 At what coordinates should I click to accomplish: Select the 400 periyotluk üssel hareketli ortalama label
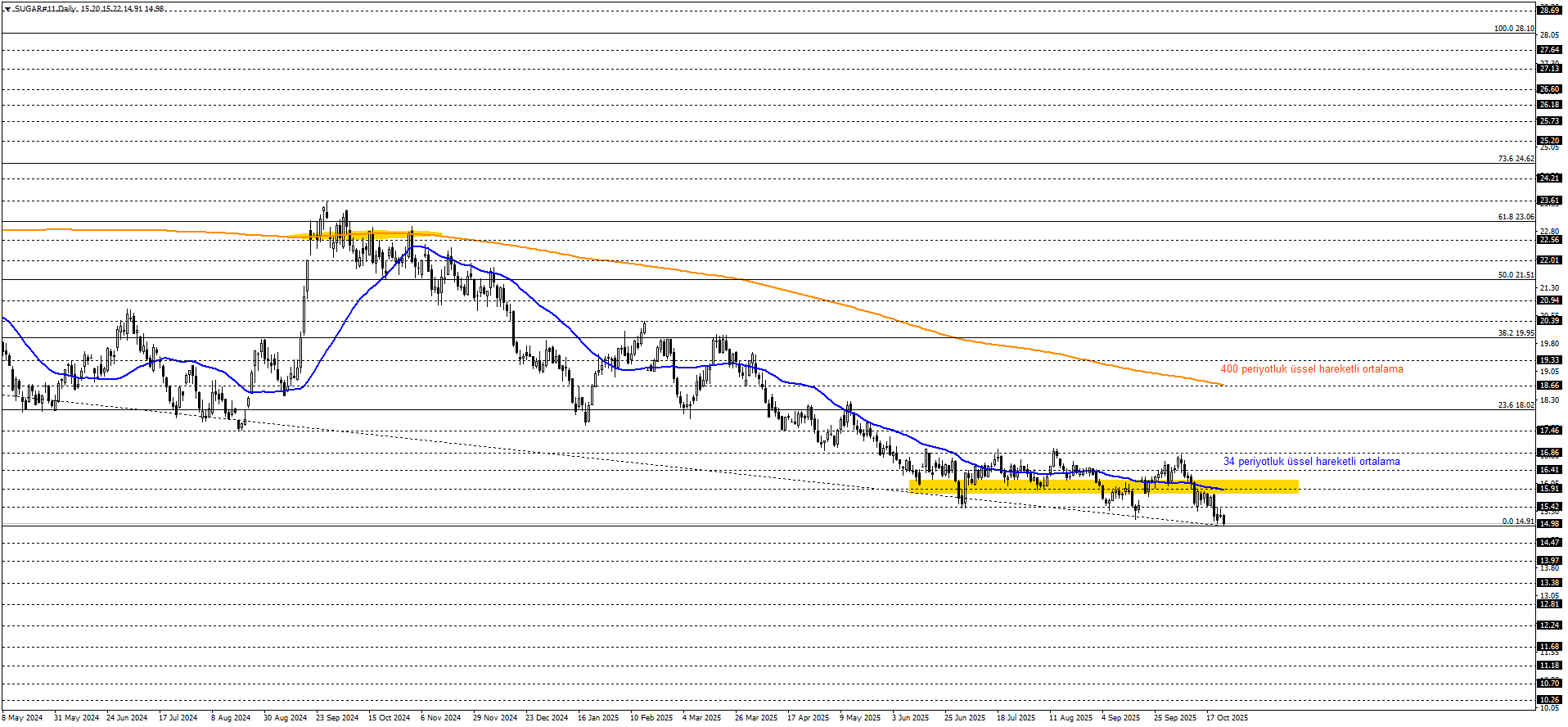pyautogui.click(x=1311, y=369)
